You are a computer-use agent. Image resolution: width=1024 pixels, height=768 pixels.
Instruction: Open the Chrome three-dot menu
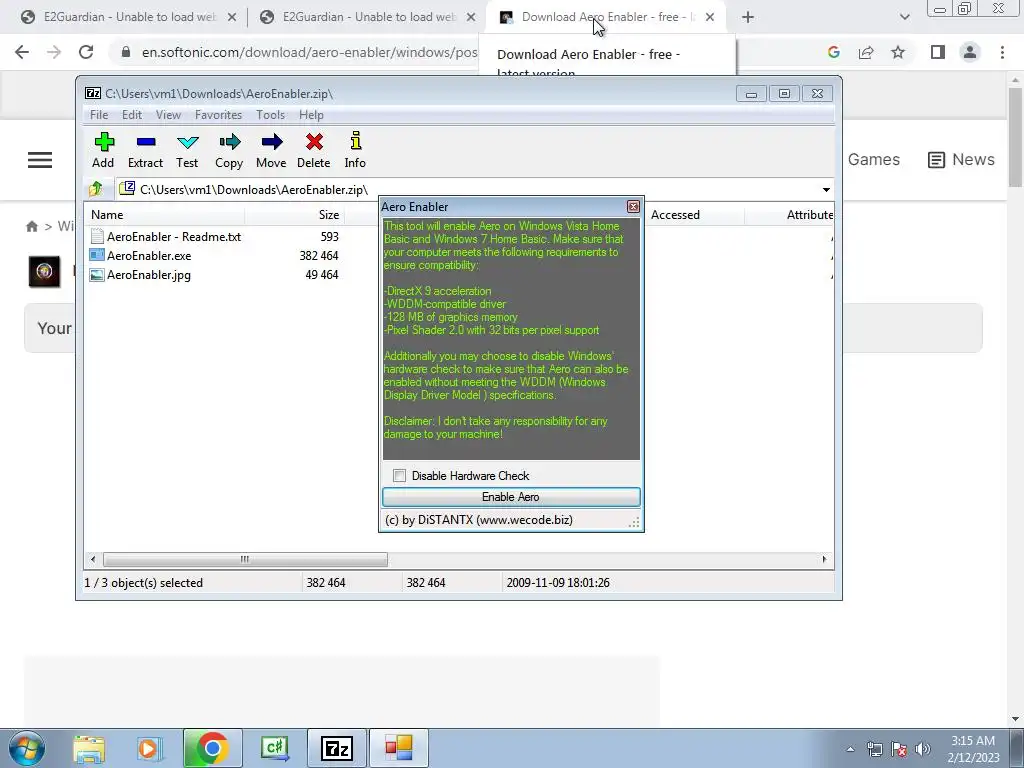tap(1002, 52)
